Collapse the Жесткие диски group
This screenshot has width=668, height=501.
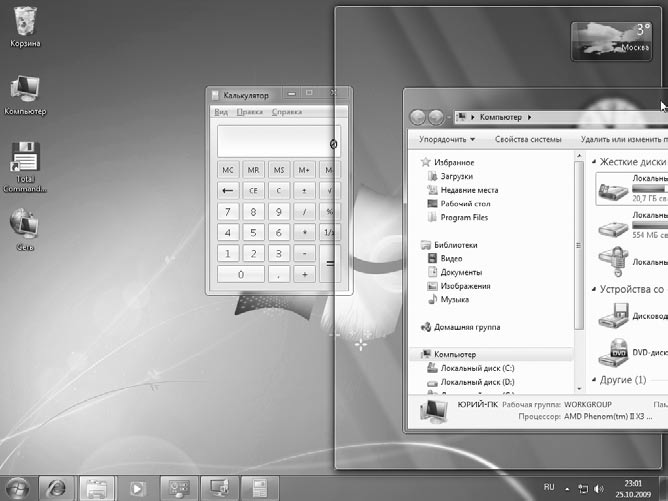pyautogui.click(x=595, y=161)
